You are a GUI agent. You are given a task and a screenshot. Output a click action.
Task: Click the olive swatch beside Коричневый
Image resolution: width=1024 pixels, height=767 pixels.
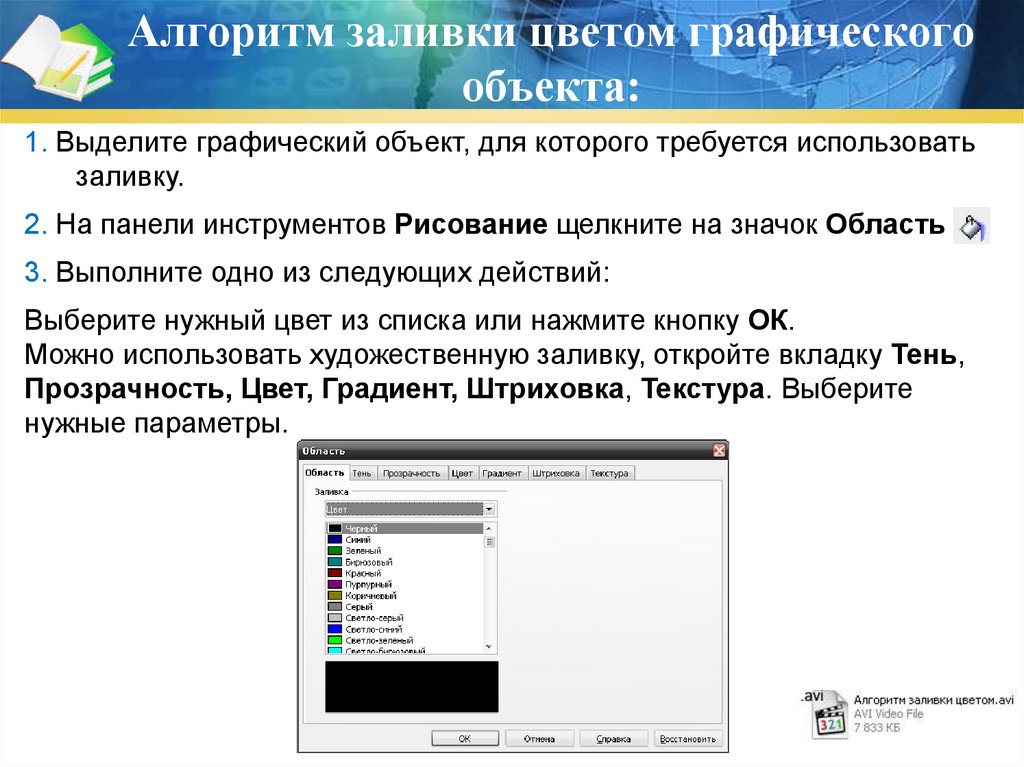[335, 595]
